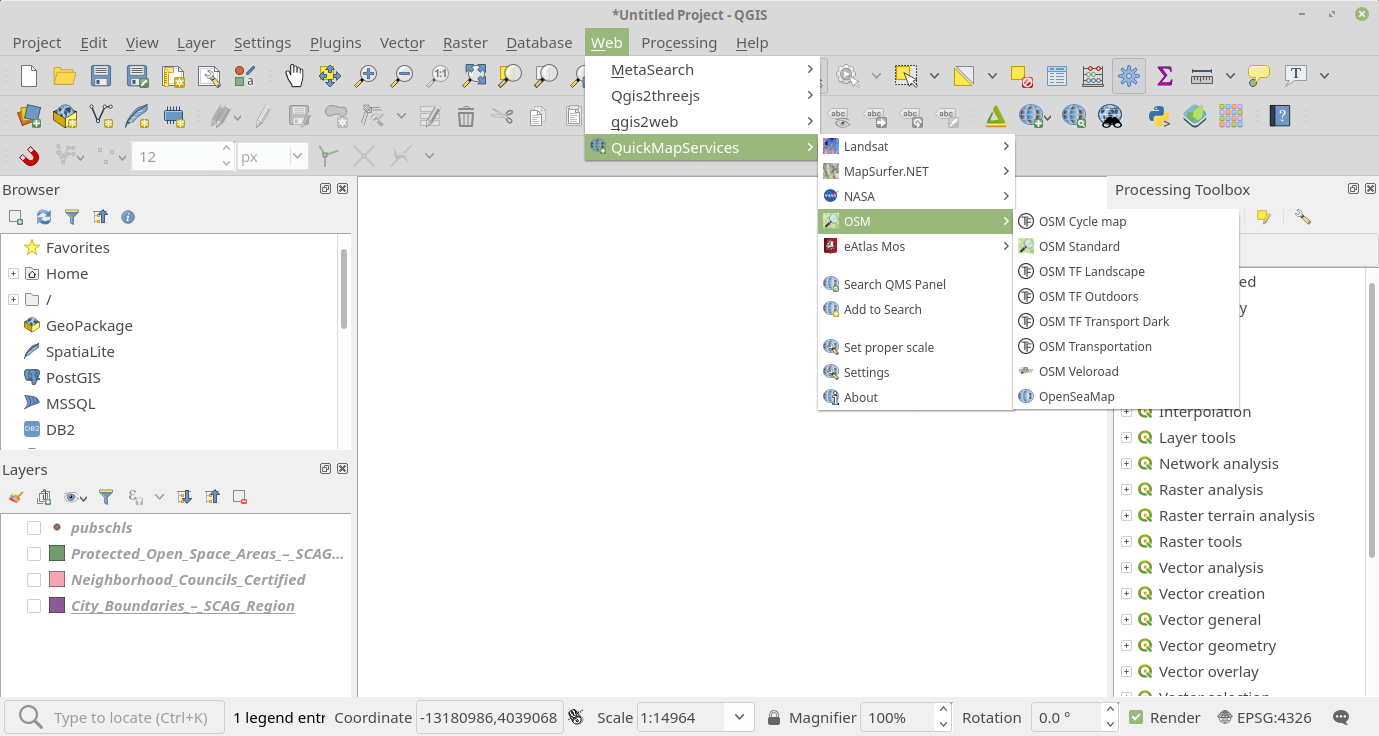Click the Type to locate search box

pyautogui.click(x=116, y=717)
